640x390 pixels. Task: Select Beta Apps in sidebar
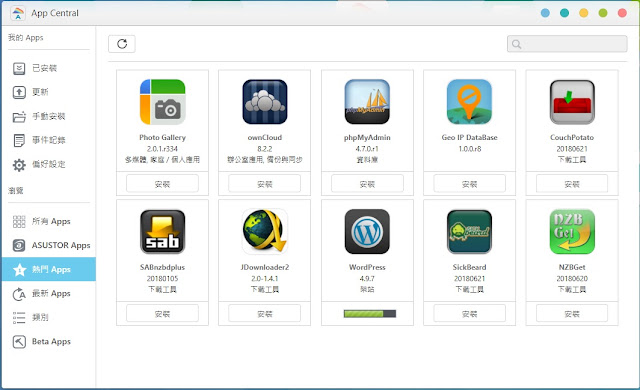click(x=49, y=341)
